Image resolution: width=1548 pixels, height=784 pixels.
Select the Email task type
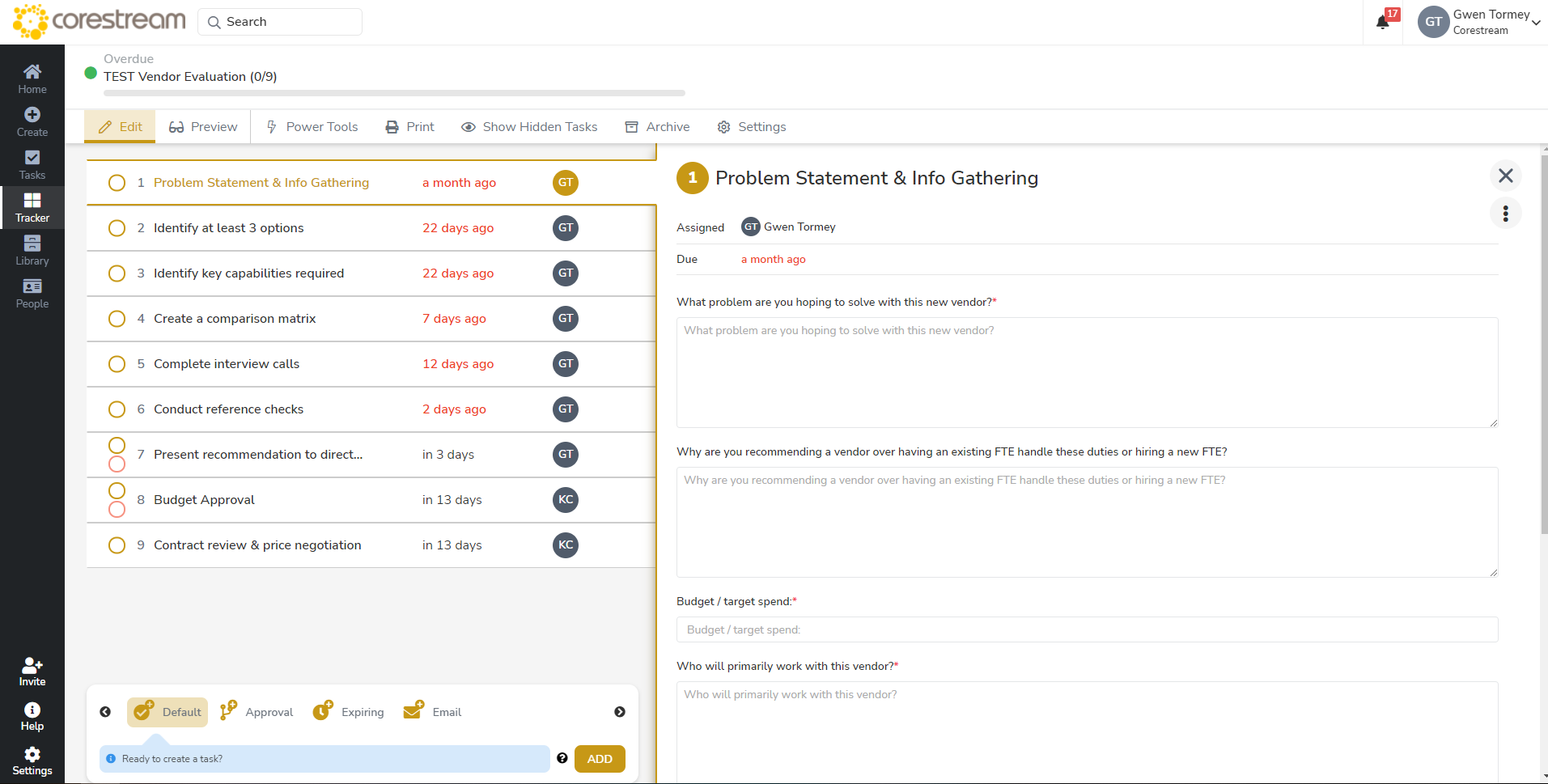click(x=432, y=711)
